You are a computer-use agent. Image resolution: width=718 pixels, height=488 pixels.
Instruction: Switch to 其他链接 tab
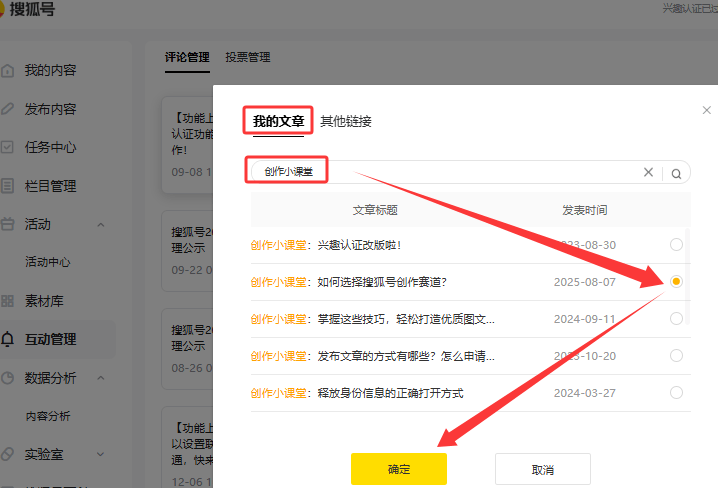coord(346,121)
